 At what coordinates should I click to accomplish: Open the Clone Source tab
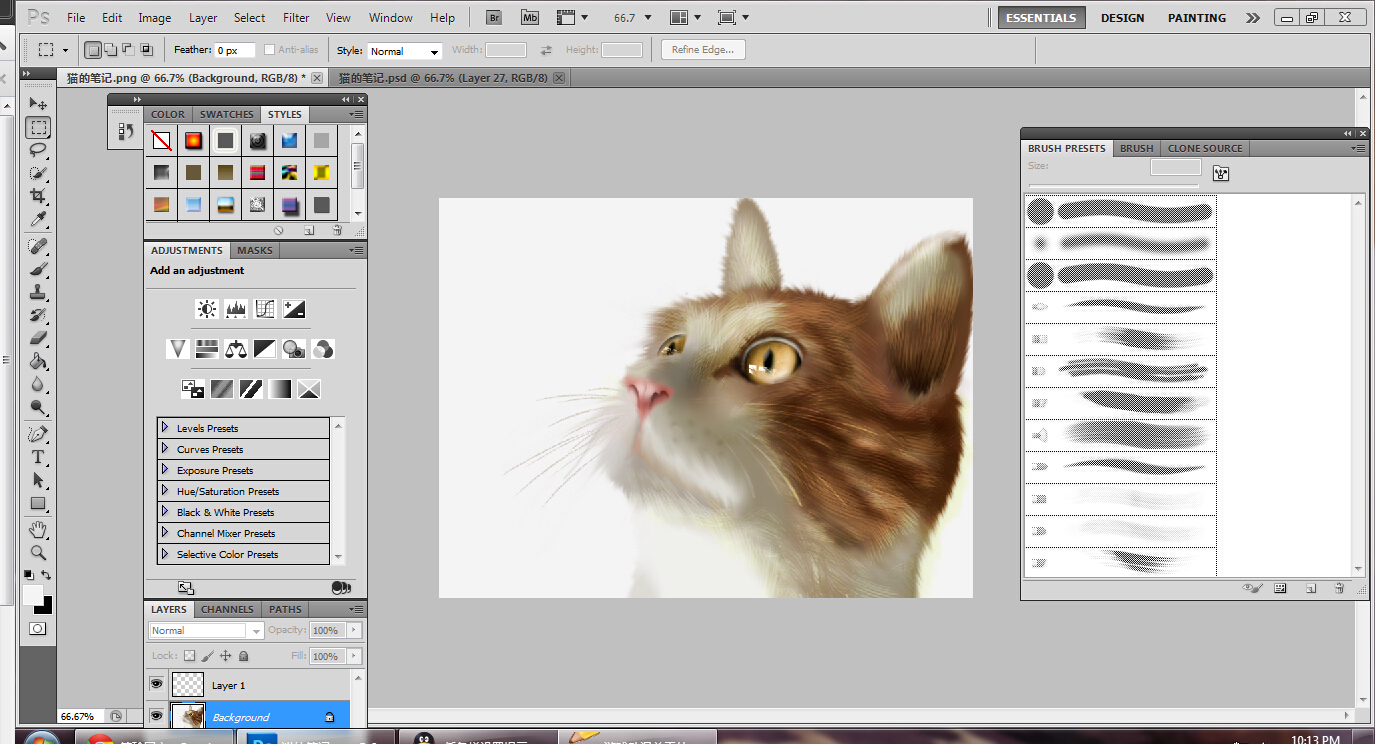click(x=1205, y=148)
